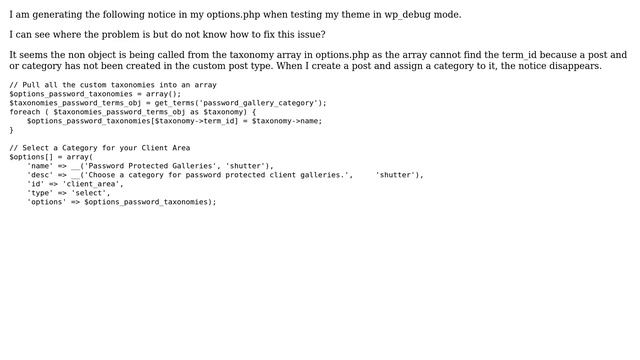The height and width of the screenshot is (360, 640).
Task: Click the 'desc' => Choose a category line
Action: tap(225, 175)
